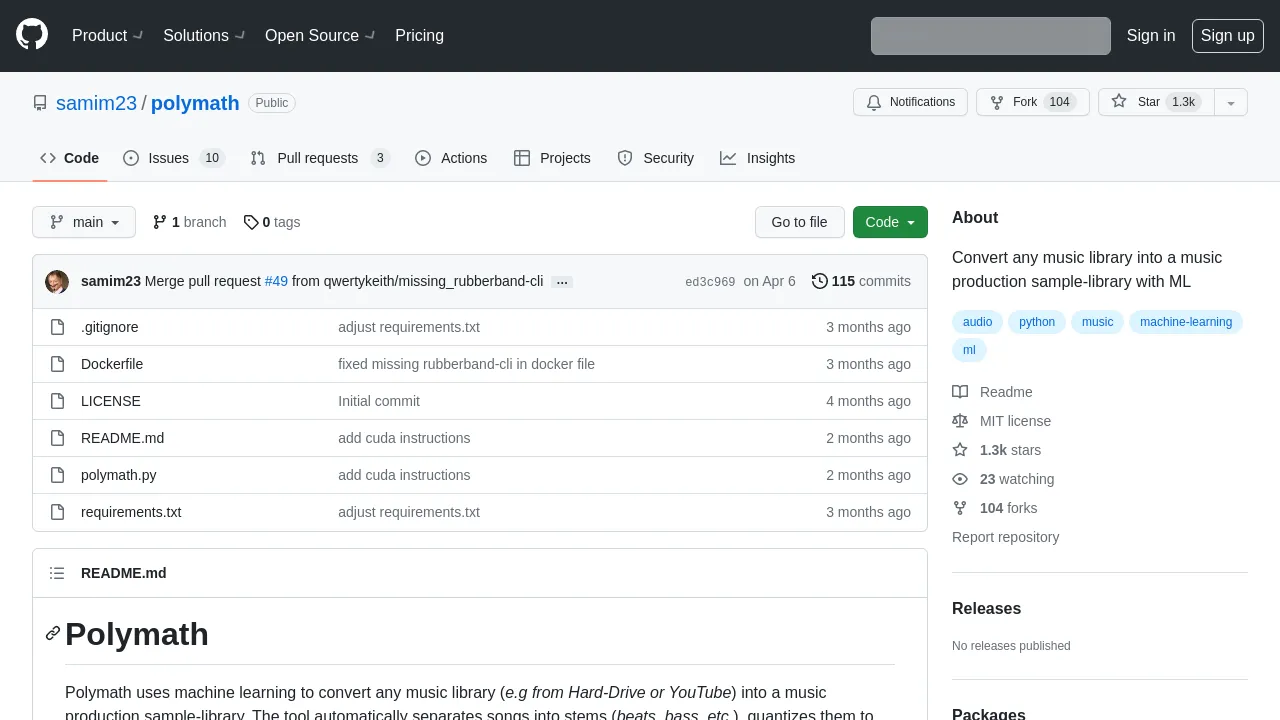Open the Dockerfile file

click(x=112, y=364)
